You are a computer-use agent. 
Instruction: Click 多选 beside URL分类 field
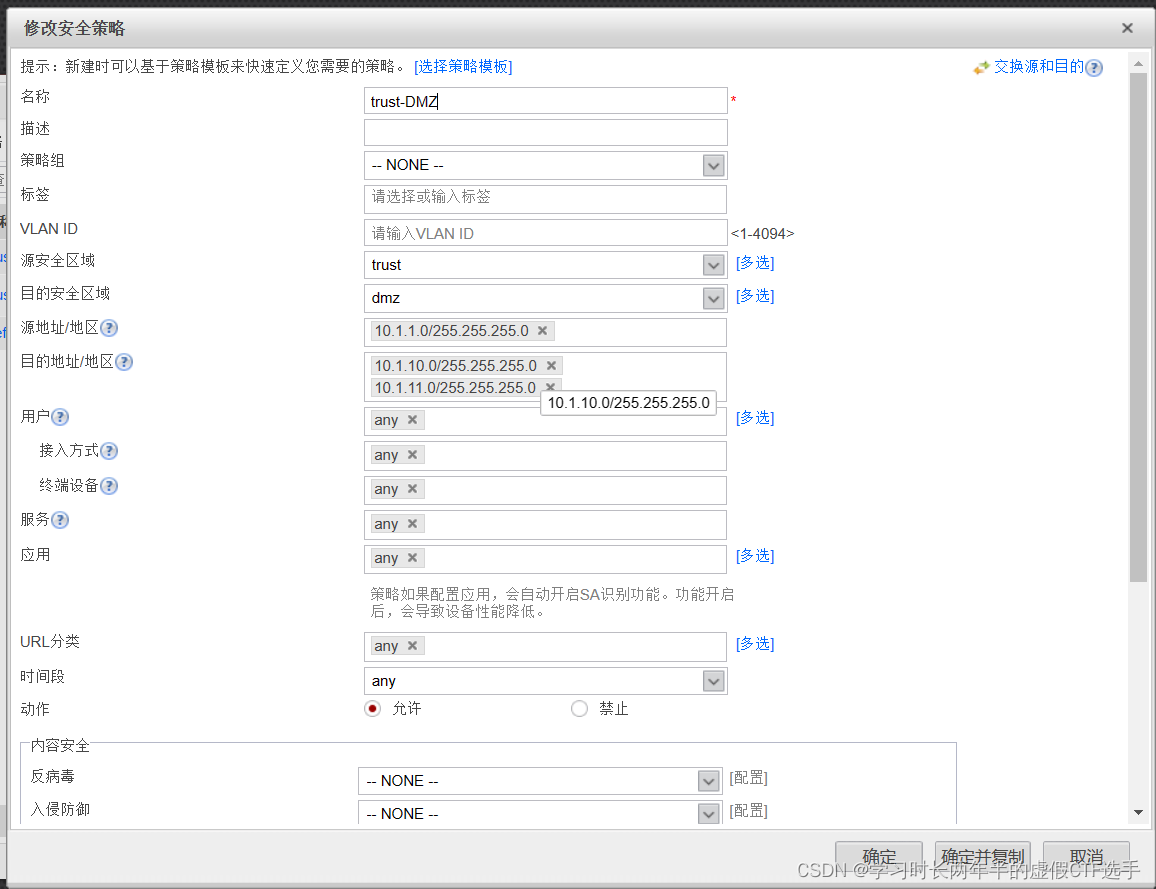point(755,644)
